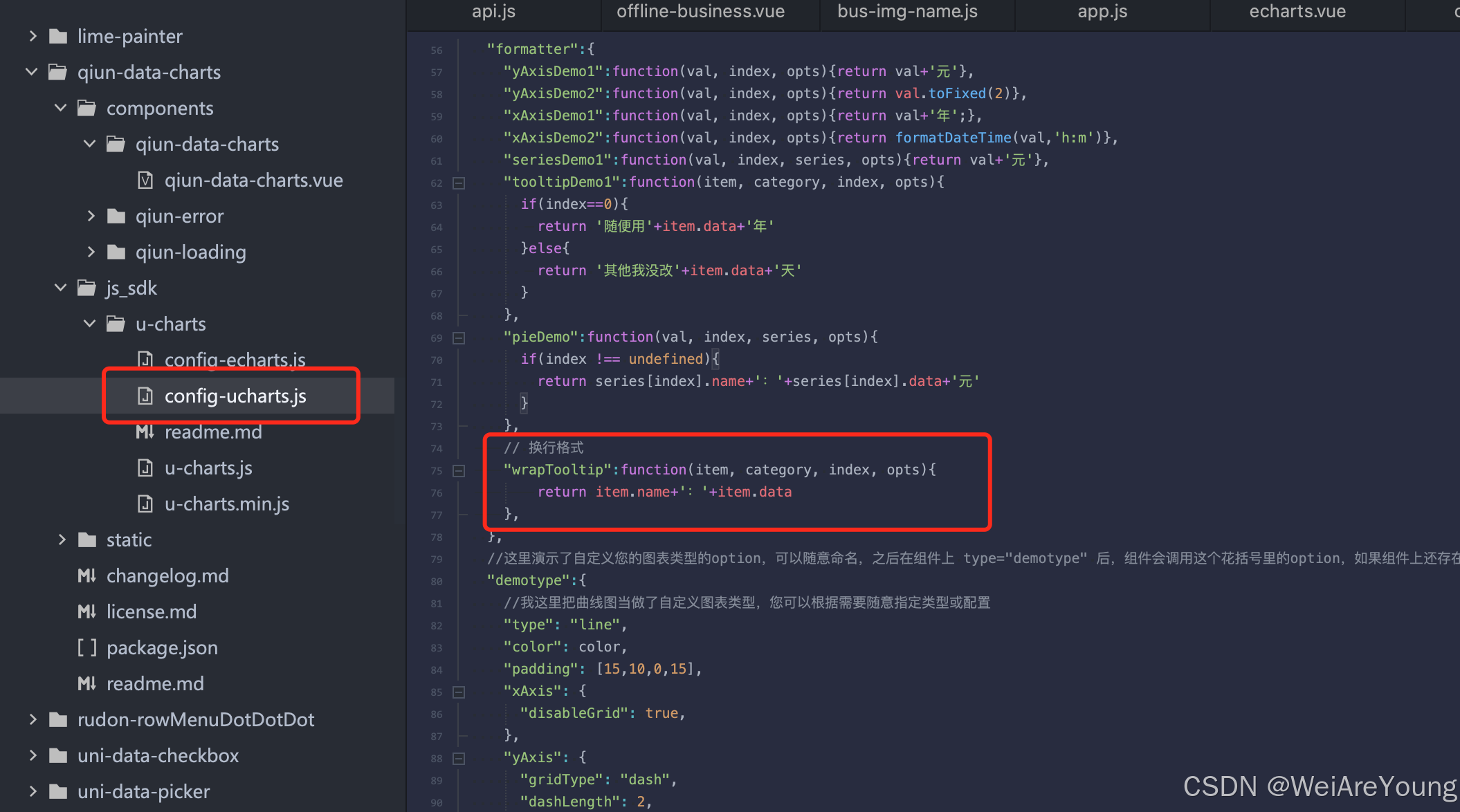Open config-echarts.js in the file tree

click(x=235, y=360)
